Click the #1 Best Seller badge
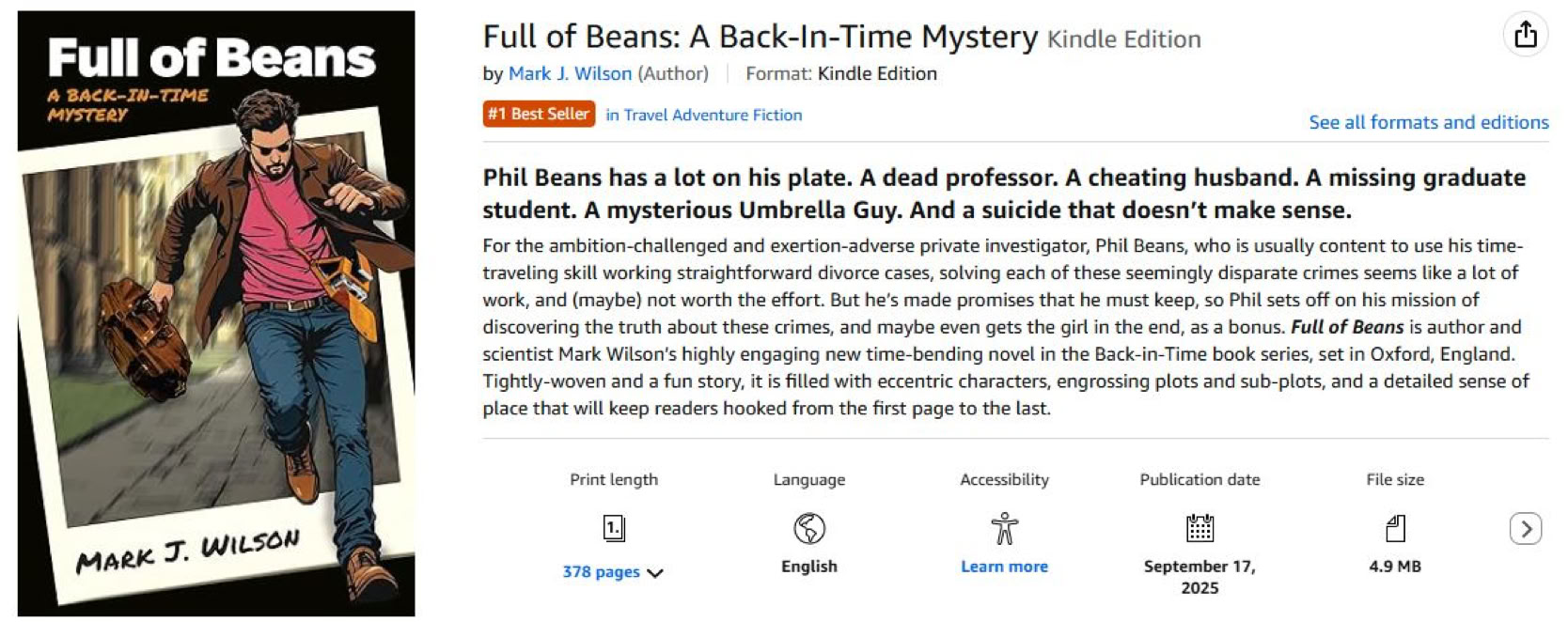The height and width of the screenshot is (622, 1568). tap(539, 114)
